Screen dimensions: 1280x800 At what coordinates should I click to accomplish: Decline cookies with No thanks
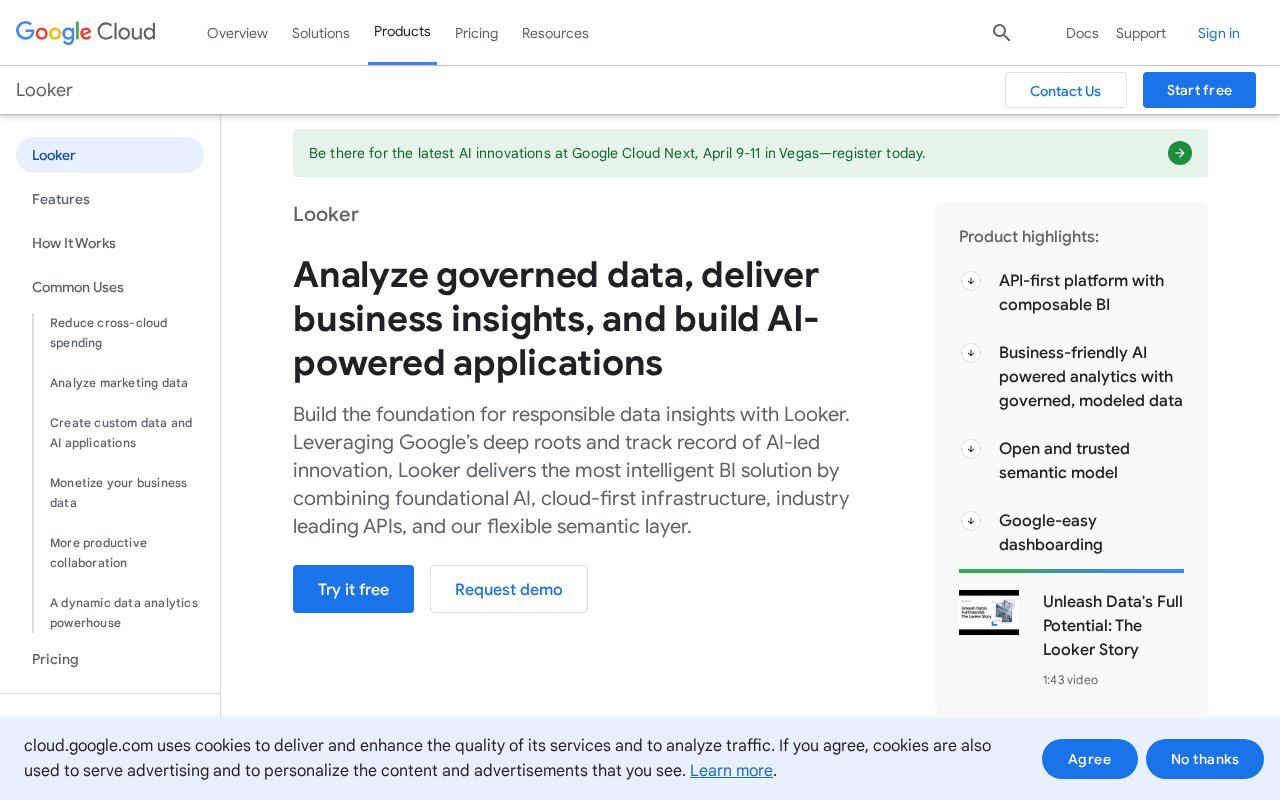coord(1205,759)
